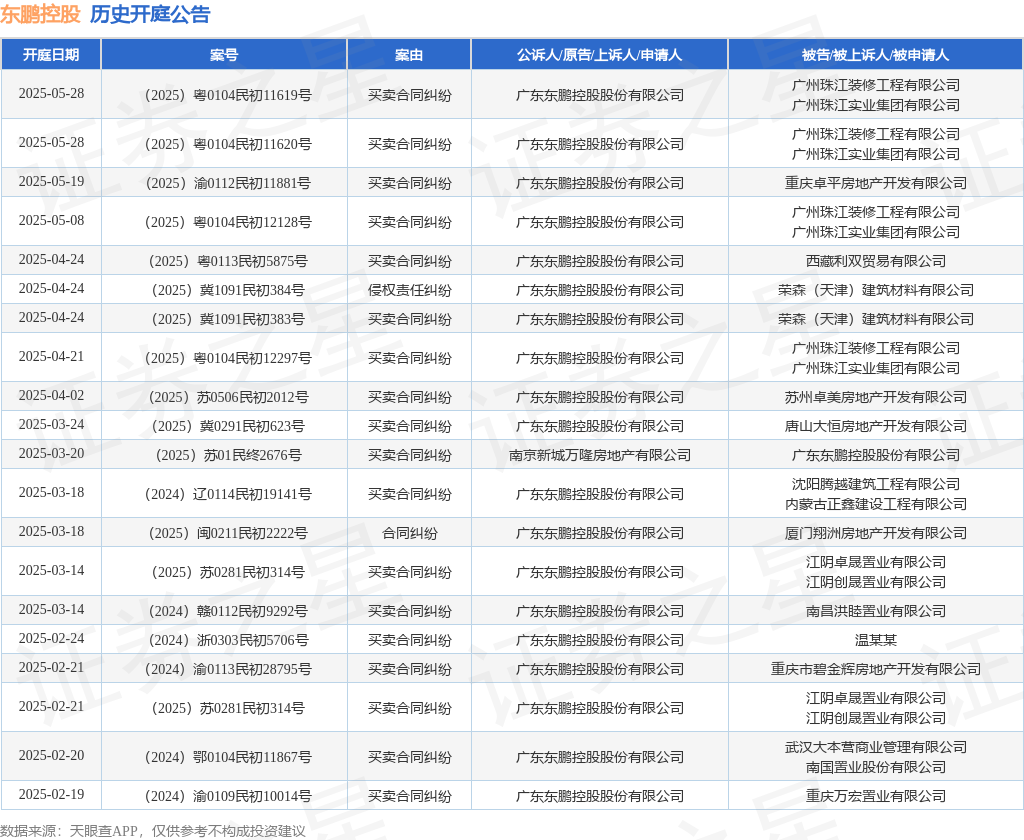Click the 侵权责任纠纷 cause cell
Screen dimensions: 1024x840
(409, 290)
